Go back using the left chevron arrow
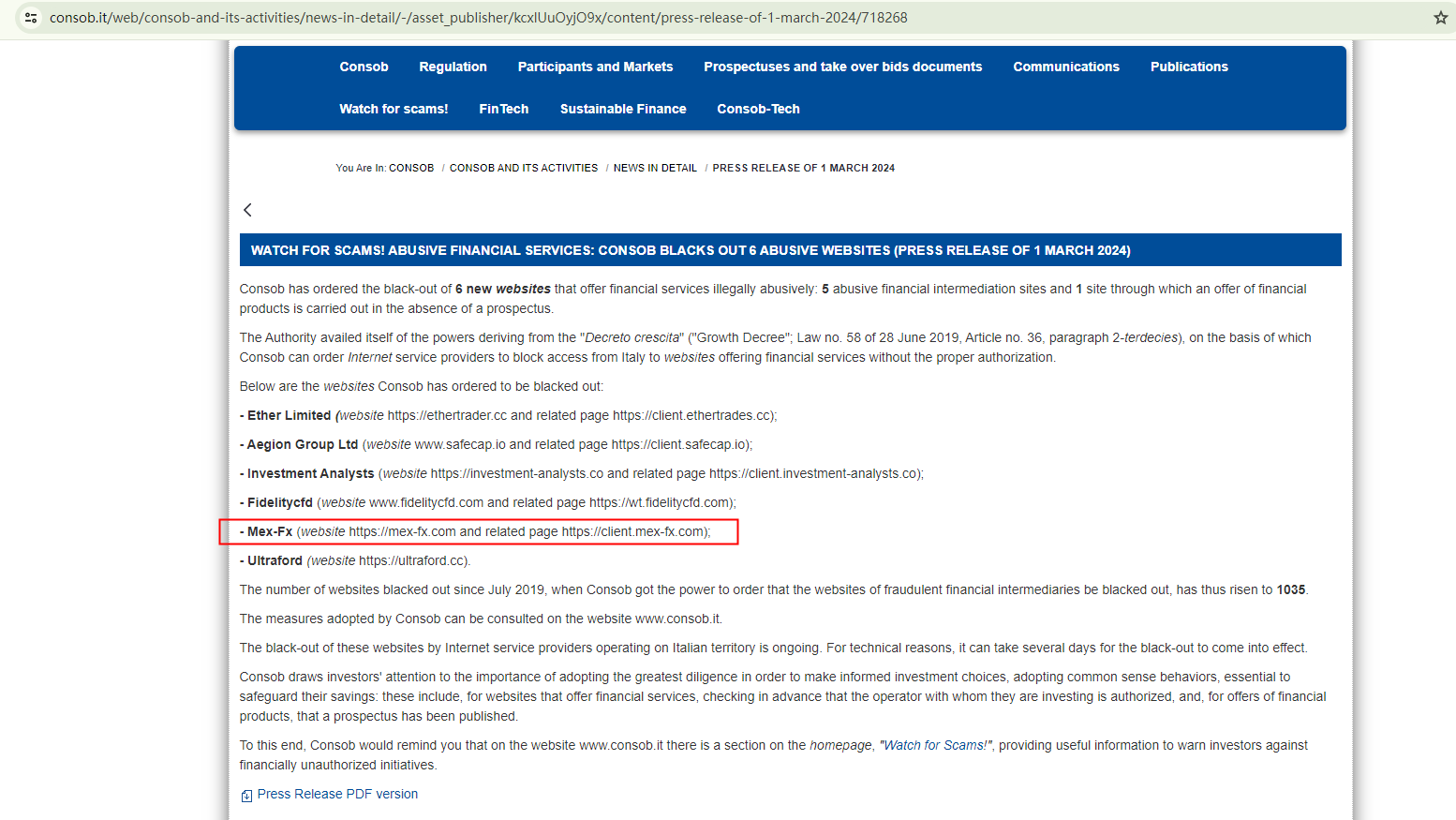Screen dimensions: 1456x820 pyautogui.click(x=247, y=210)
